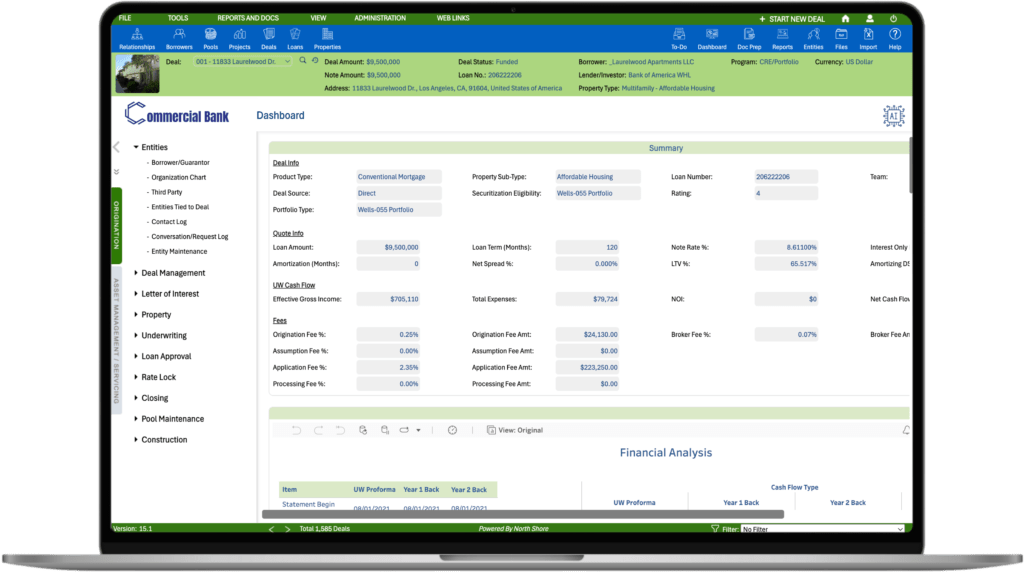Open the Deal selector dropdown

[288, 62]
